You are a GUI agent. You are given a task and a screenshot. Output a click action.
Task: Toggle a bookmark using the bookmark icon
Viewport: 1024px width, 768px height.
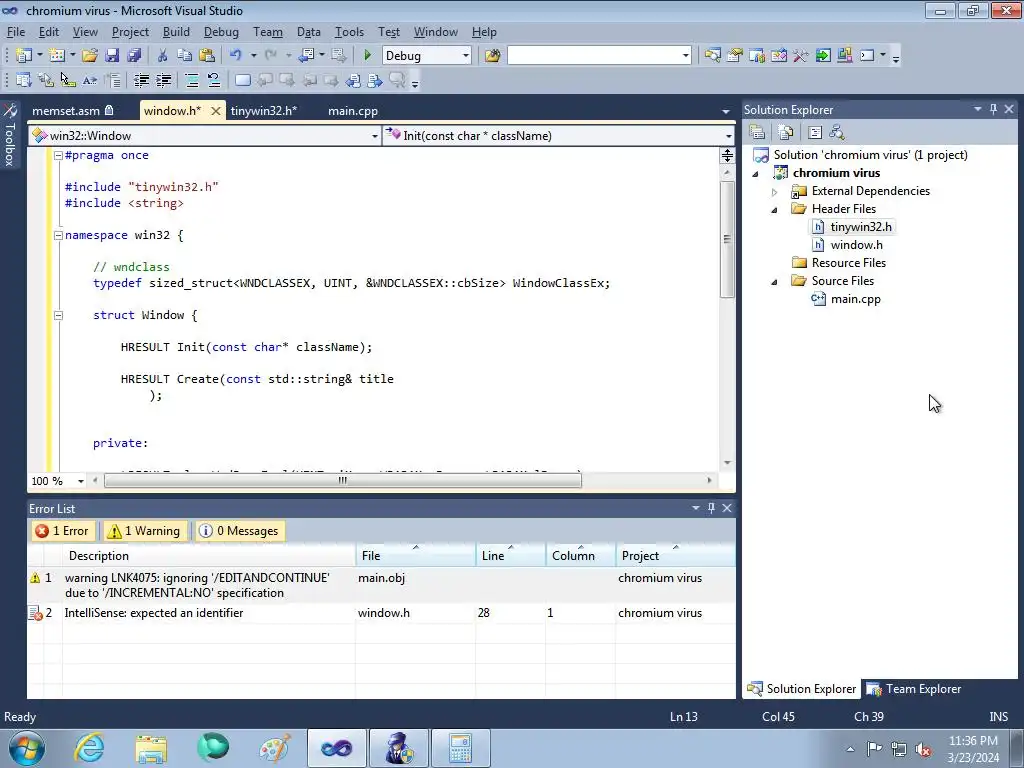coord(242,80)
